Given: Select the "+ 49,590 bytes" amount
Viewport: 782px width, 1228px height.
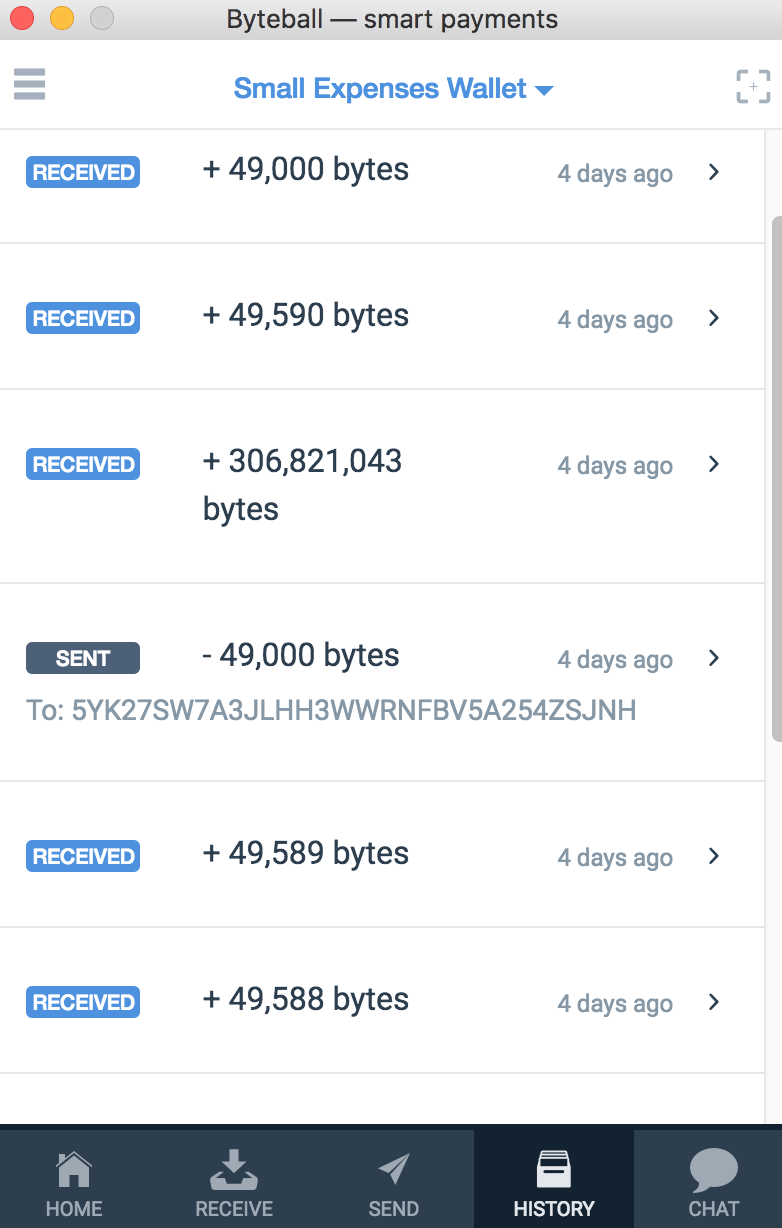Looking at the screenshot, I should tap(306, 316).
